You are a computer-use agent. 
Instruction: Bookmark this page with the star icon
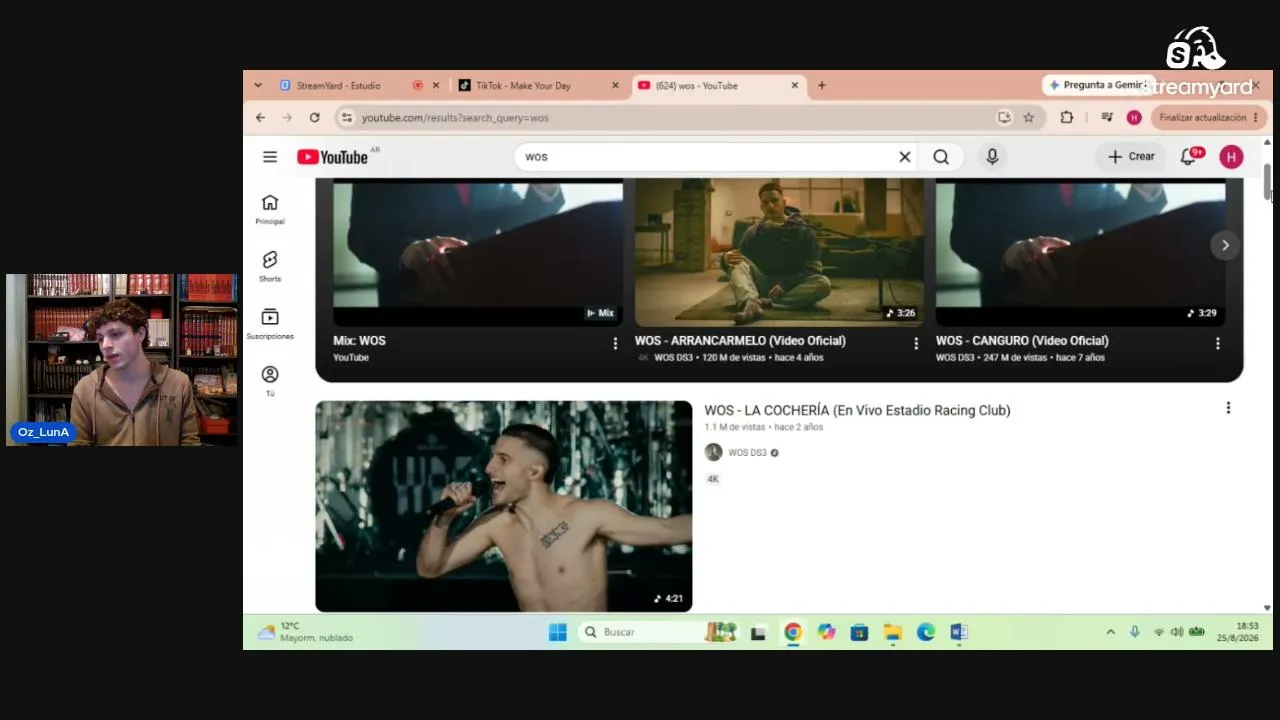(x=1028, y=118)
